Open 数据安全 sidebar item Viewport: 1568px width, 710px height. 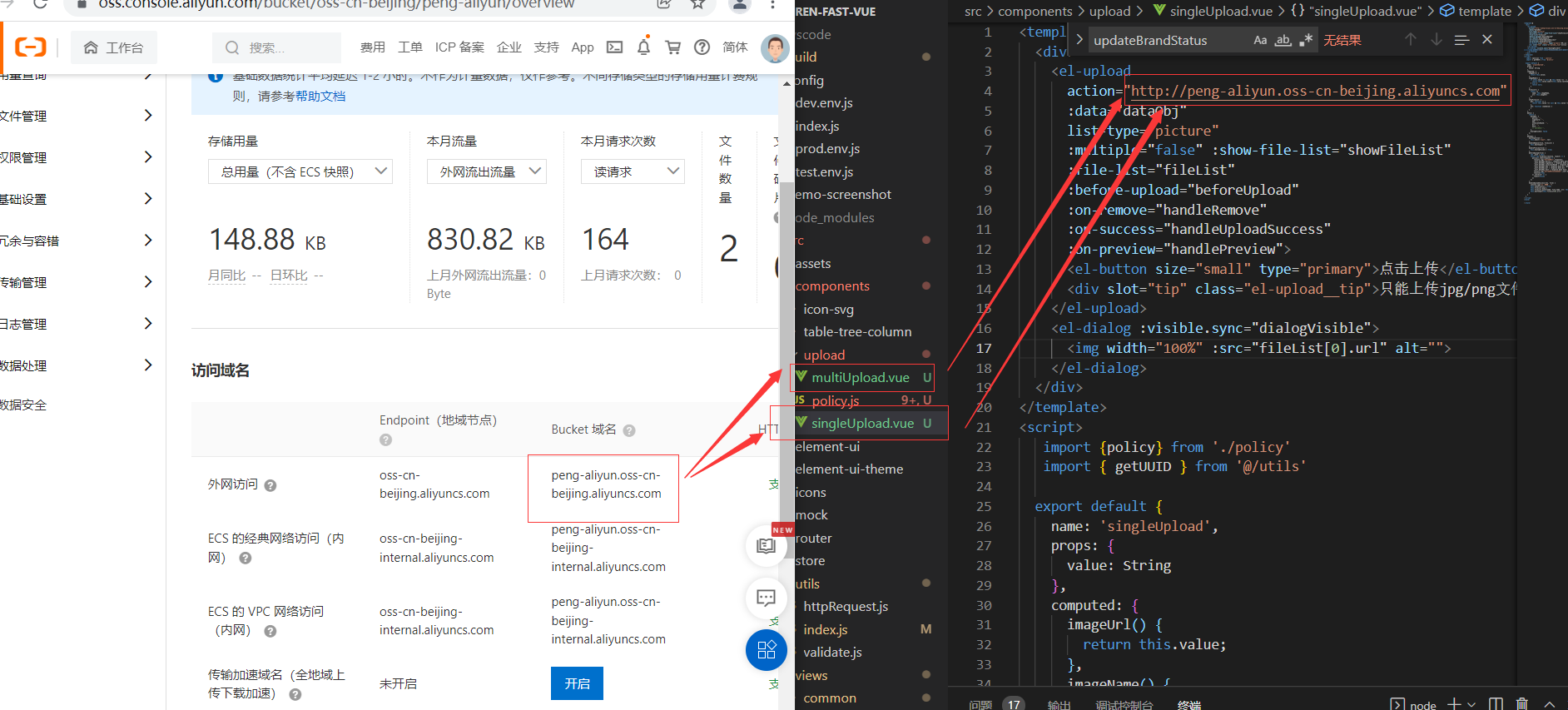pyautogui.click(x=24, y=405)
